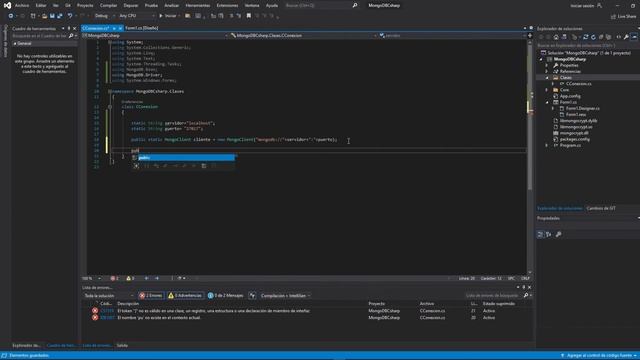Image resolution: width=640 pixels, height=360 pixels.
Task: Click the Live Share button
Action: click(x=623, y=16)
